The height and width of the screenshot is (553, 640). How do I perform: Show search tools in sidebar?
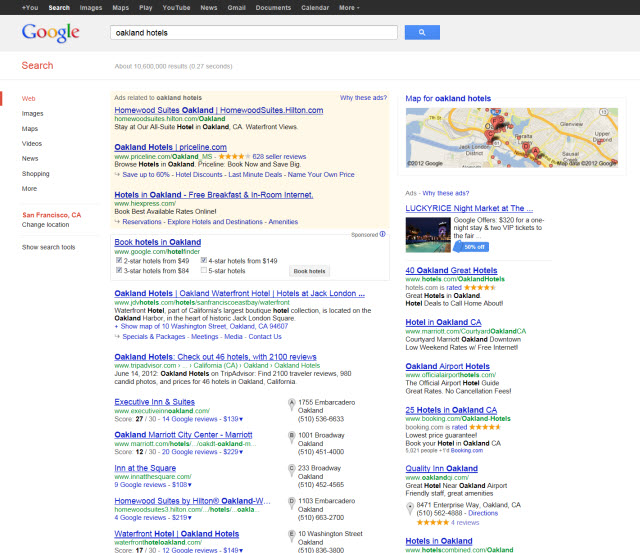(49, 247)
